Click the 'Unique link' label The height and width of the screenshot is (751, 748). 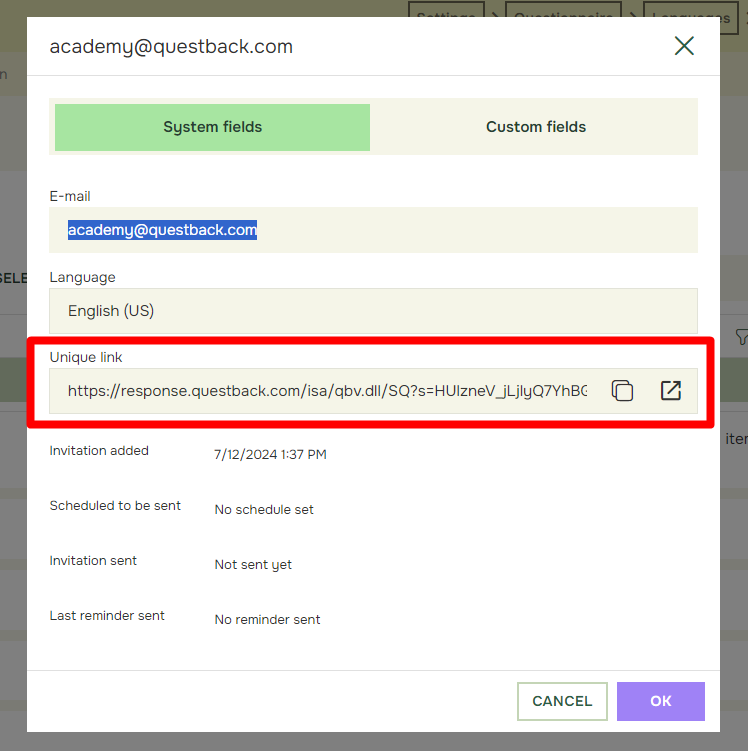click(86, 357)
